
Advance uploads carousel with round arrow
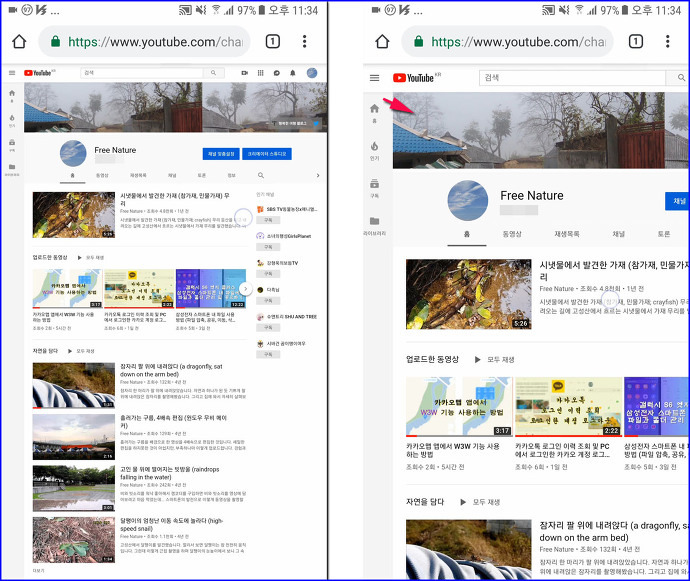(246, 289)
